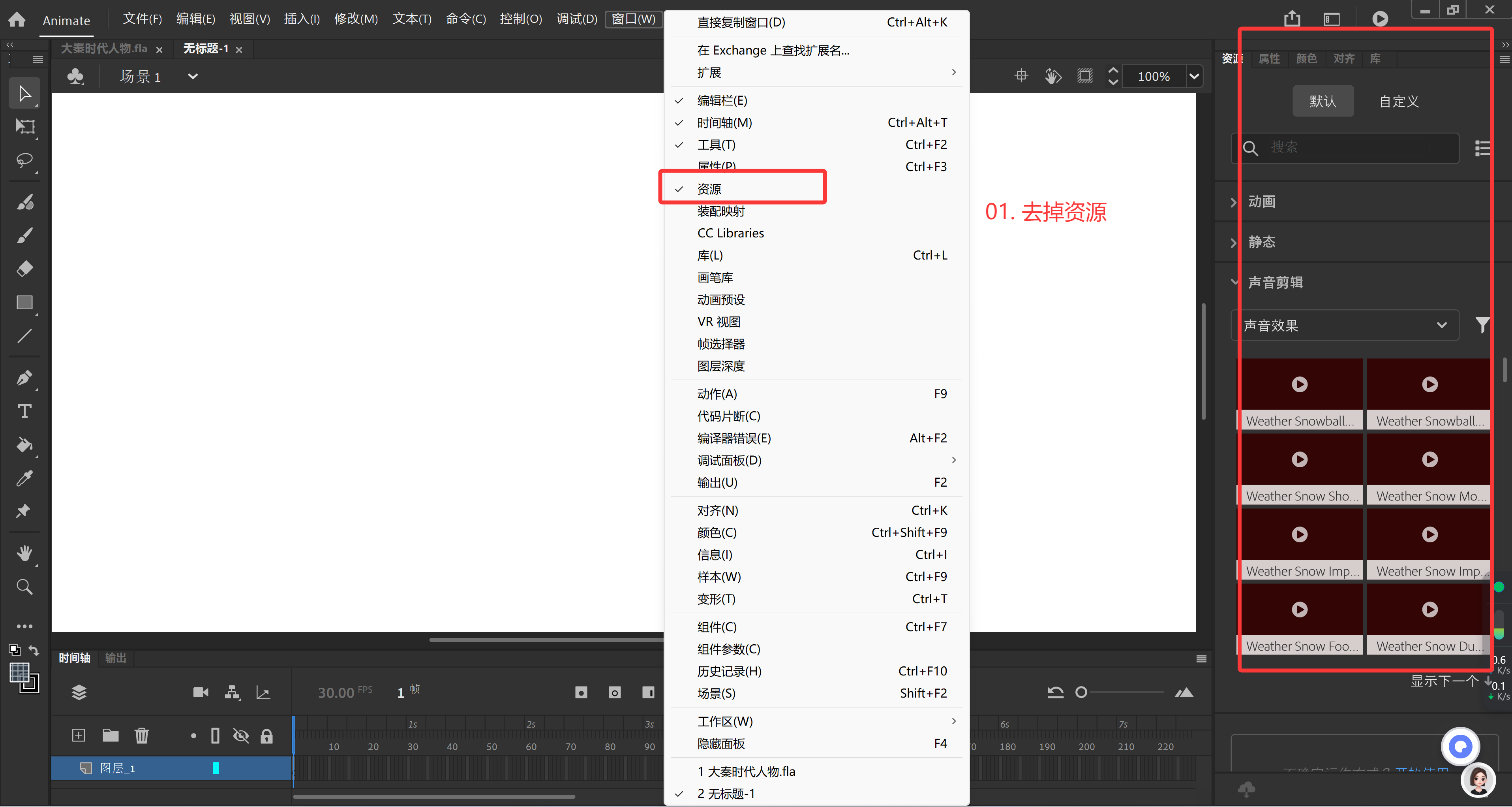Select the Lasso tool
This screenshot has width=1512, height=807.
[24, 160]
